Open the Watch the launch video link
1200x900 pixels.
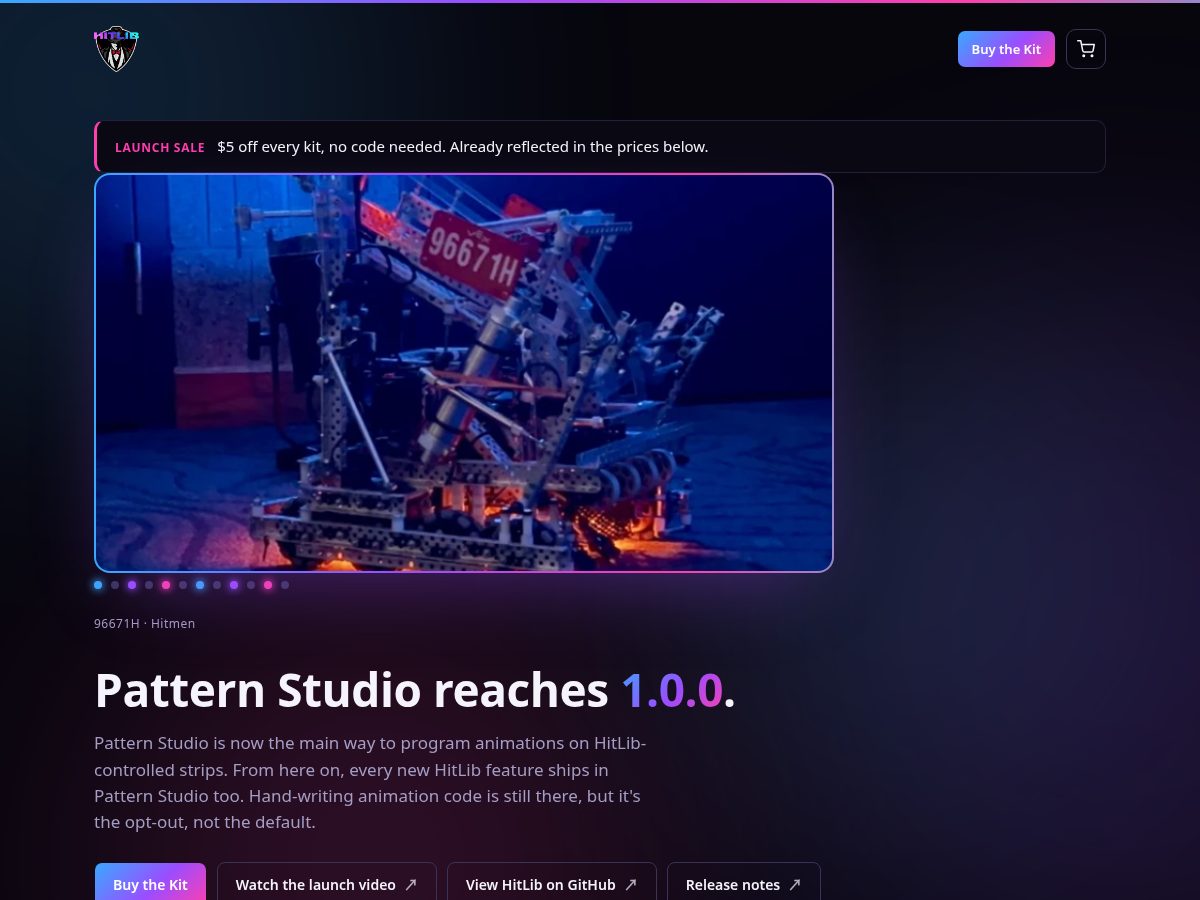[327, 884]
